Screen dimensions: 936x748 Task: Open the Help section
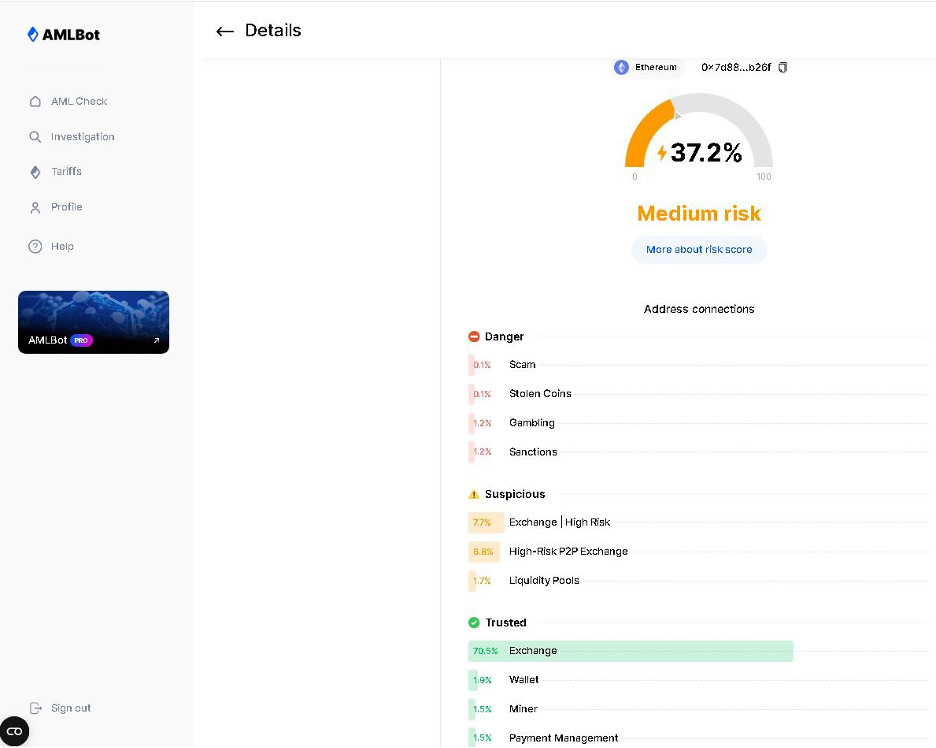51,247
